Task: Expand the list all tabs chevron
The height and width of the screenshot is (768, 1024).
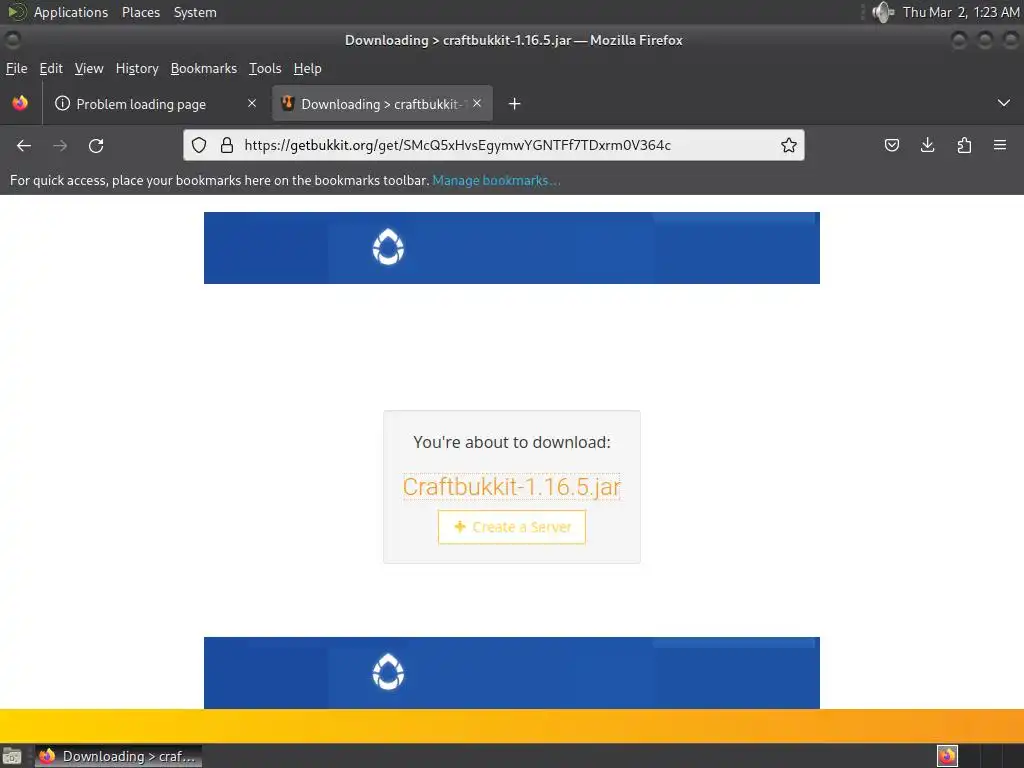Action: tap(1004, 103)
